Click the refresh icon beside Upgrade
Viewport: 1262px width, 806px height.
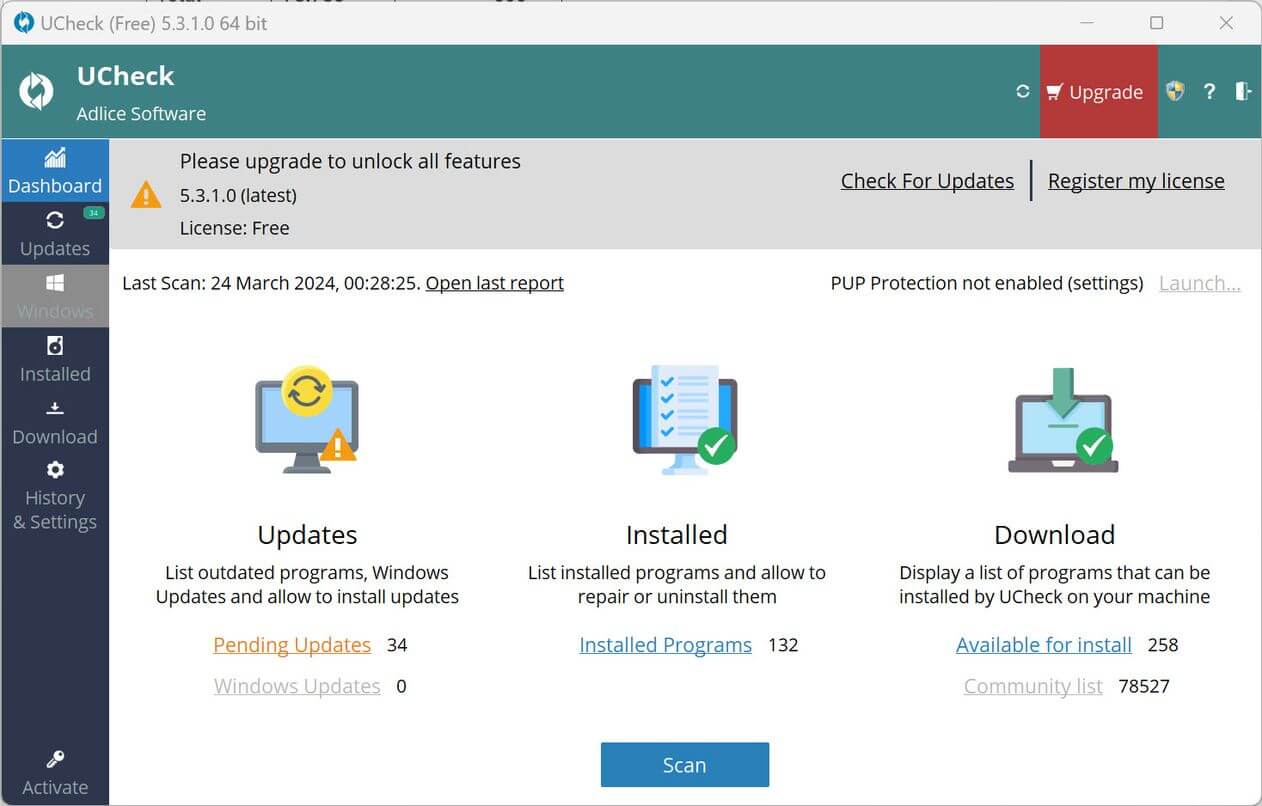click(1022, 91)
